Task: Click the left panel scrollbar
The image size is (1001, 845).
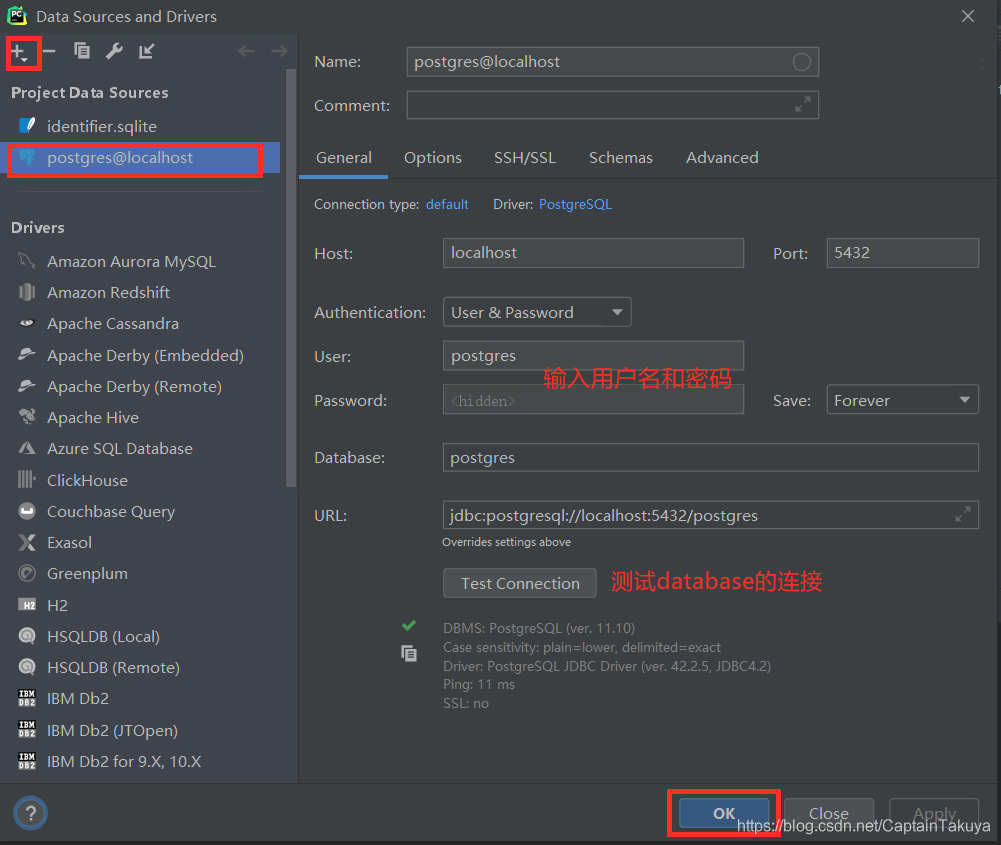Action: point(291,278)
